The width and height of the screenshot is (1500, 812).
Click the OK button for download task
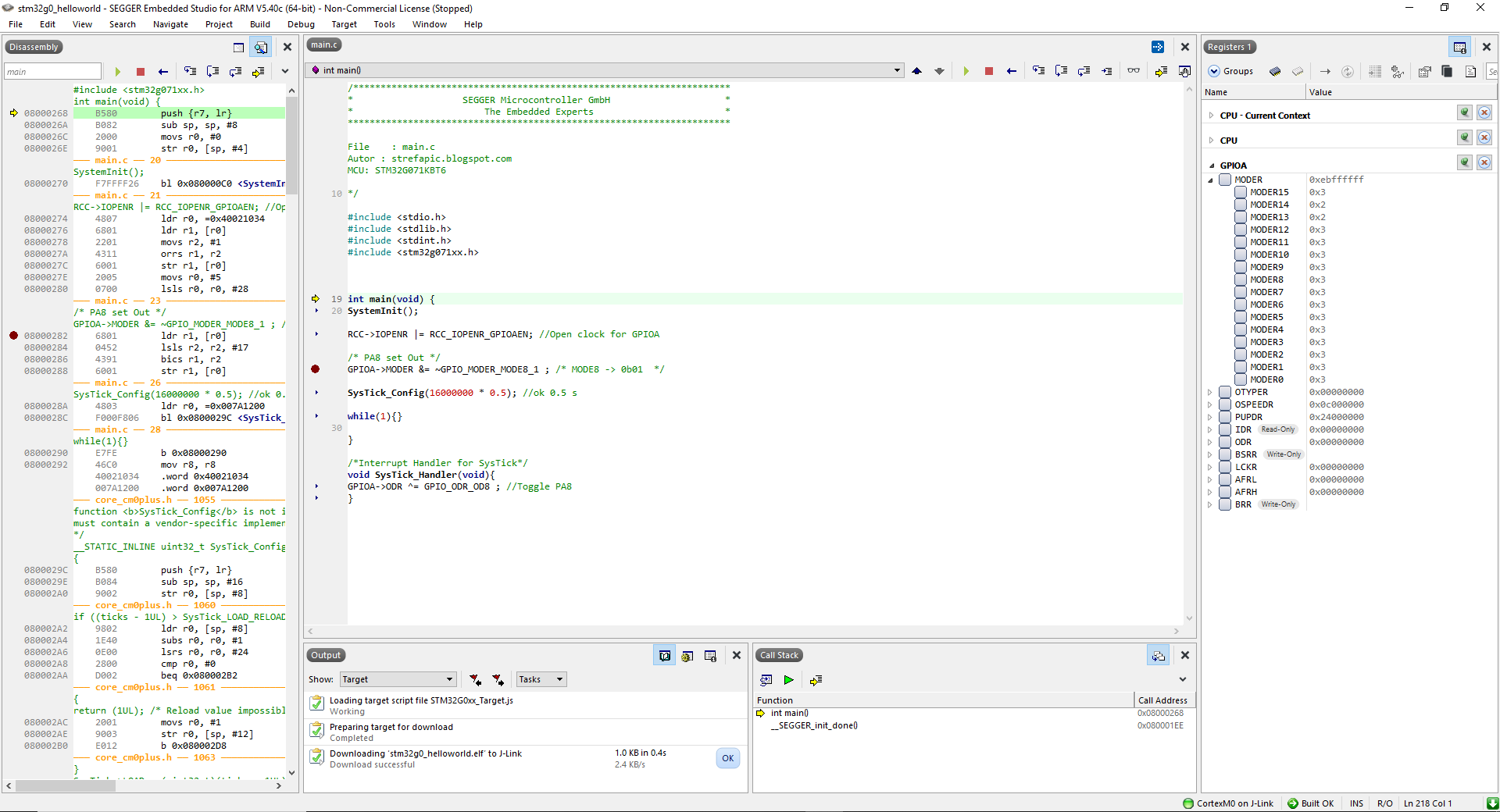(x=727, y=758)
